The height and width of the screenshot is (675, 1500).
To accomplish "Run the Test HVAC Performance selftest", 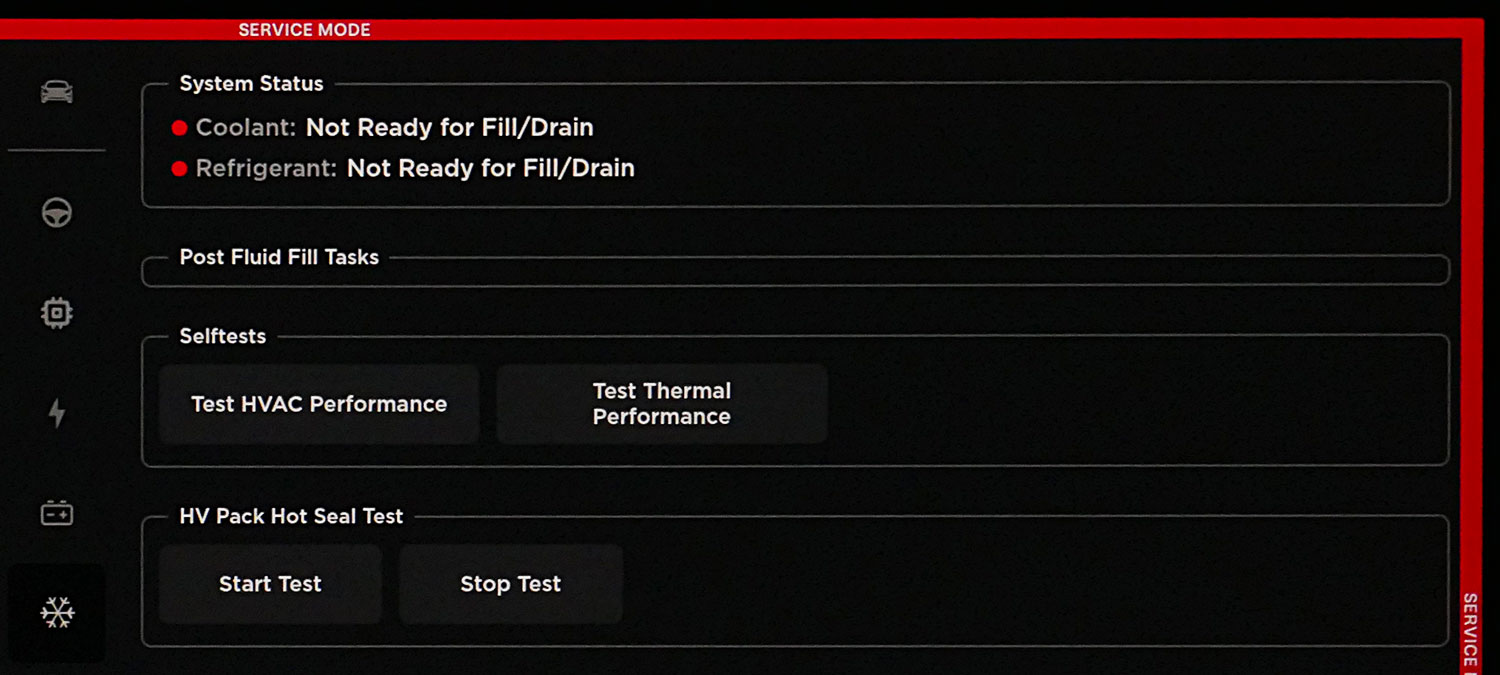I will tap(319, 404).
